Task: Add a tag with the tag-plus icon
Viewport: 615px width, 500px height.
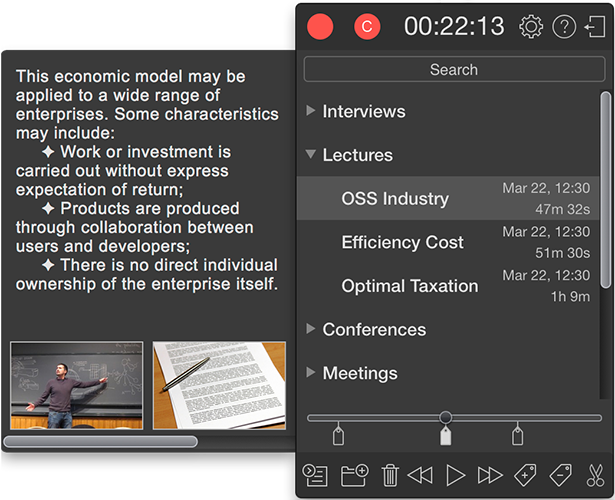Action: coord(525,475)
